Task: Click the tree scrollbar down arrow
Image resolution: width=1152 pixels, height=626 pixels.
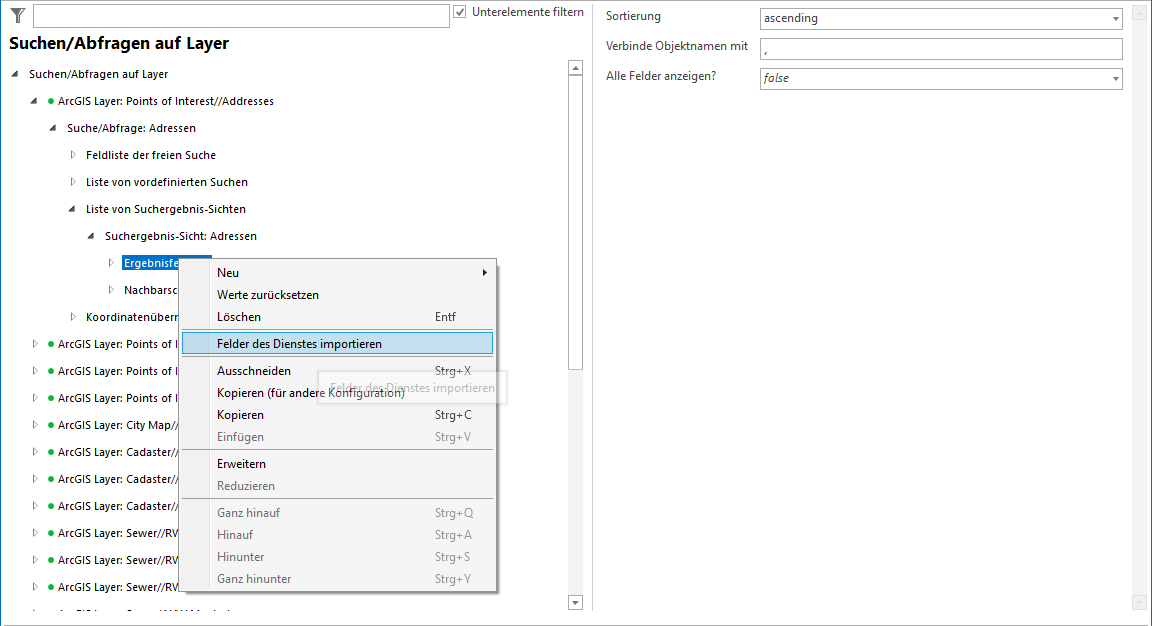Action: click(575, 602)
